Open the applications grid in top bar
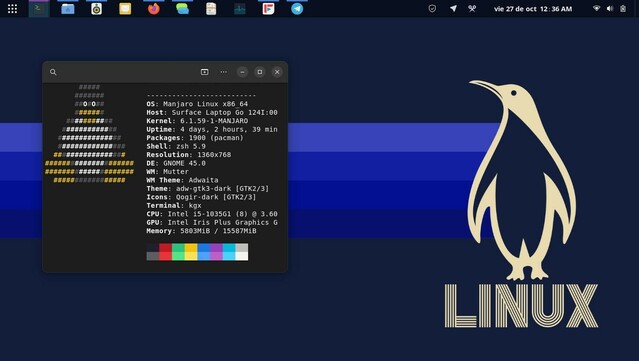The image size is (639, 361). (x=12, y=9)
